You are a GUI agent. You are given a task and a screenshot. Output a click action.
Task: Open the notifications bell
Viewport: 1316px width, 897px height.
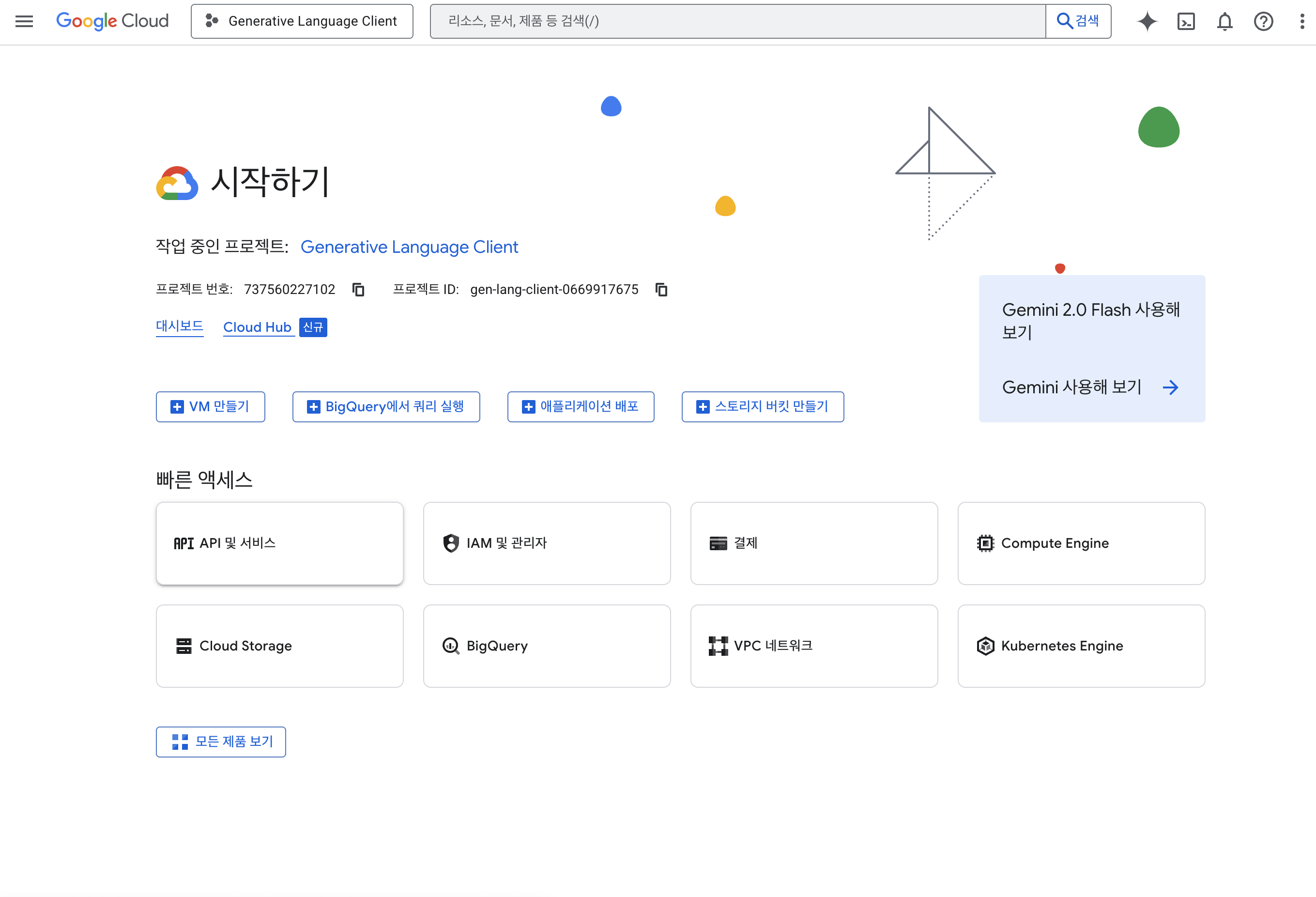pyautogui.click(x=1225, y=21)
